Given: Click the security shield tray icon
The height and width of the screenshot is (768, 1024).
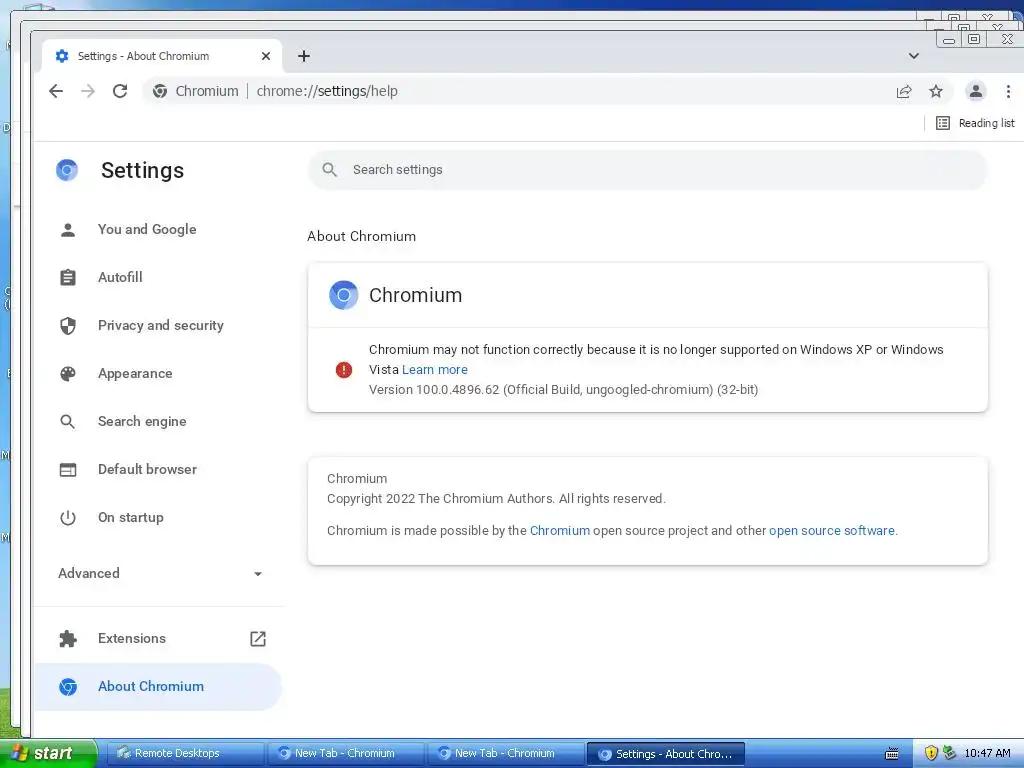Looking at the screenshot, I should click(x=931, y=754).
